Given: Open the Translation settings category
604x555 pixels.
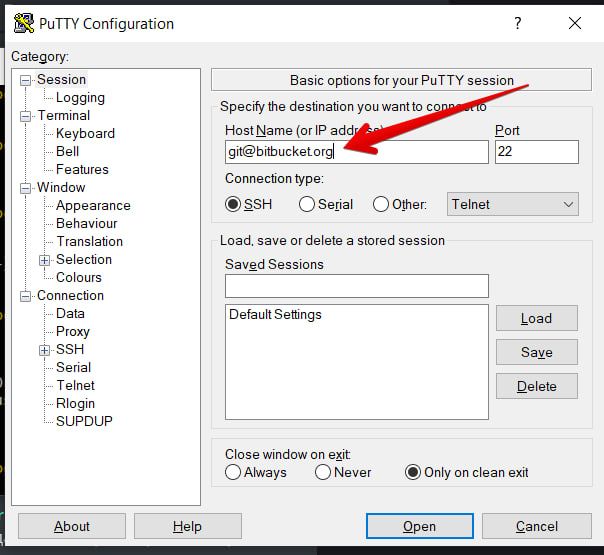Looking at the screenshot, I should click(89, 241).
